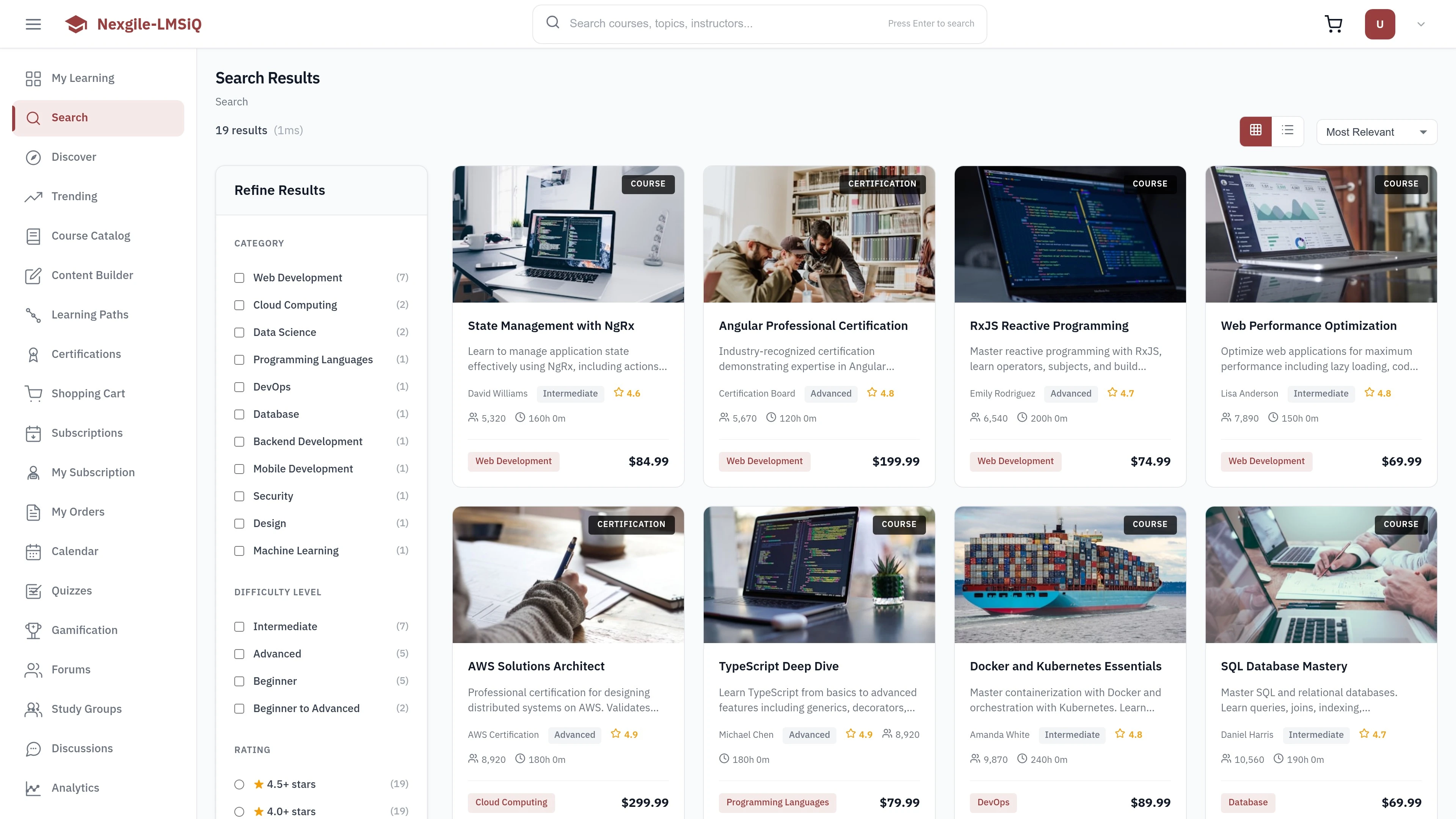
Task: Open Web Performance Optimization course thumbnail
Action: click(x=1321, y=234)
